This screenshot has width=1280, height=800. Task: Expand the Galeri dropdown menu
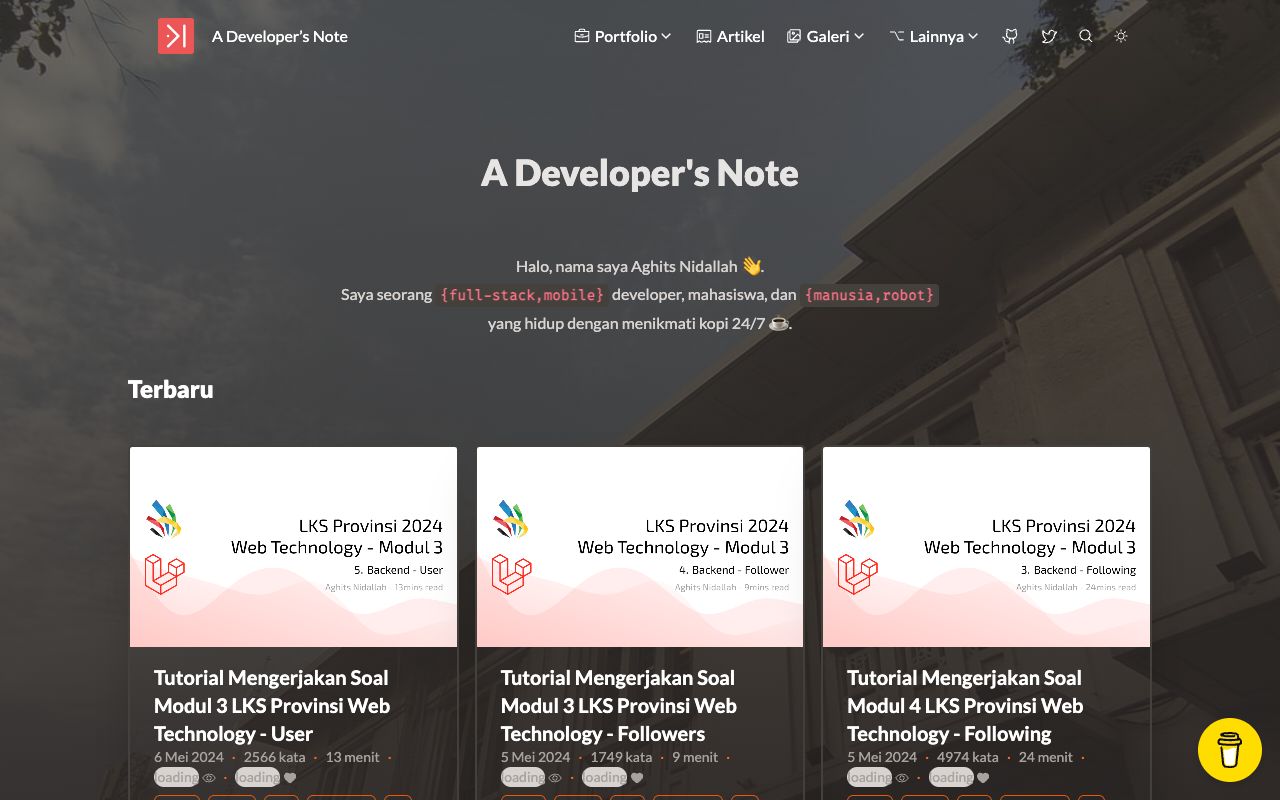[x=826, y=36]
